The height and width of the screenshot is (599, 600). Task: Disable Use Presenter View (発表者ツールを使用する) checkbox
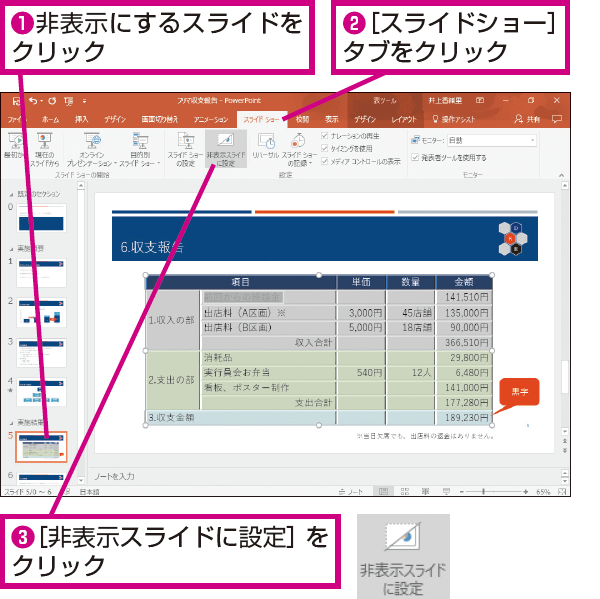click(415, 157)
